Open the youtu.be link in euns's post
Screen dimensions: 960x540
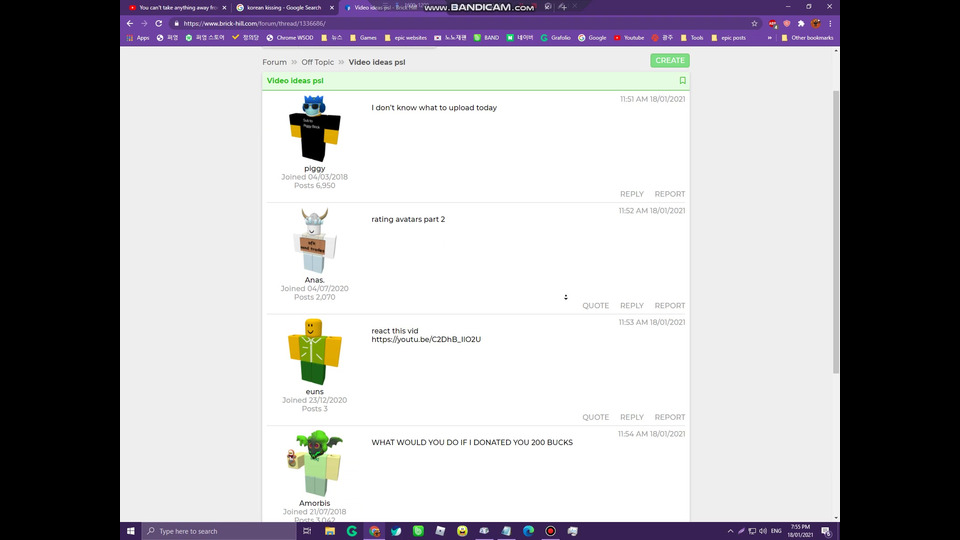[x=426, y=339]
